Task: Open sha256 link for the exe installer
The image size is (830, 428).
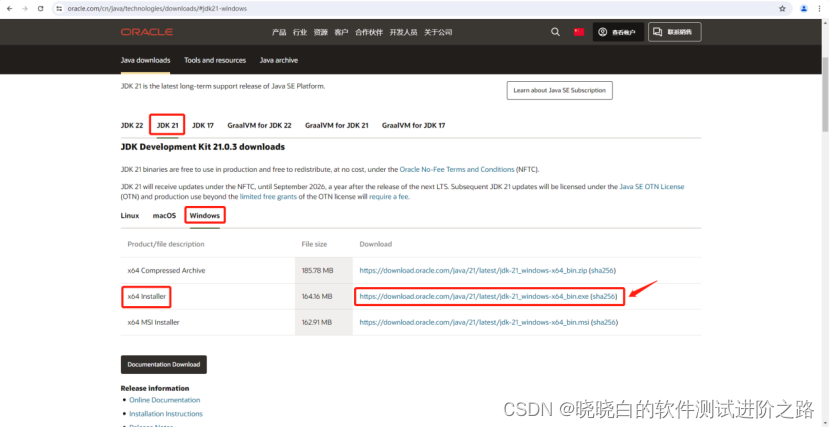Action: pyautogui.click(x=605, y=297)
